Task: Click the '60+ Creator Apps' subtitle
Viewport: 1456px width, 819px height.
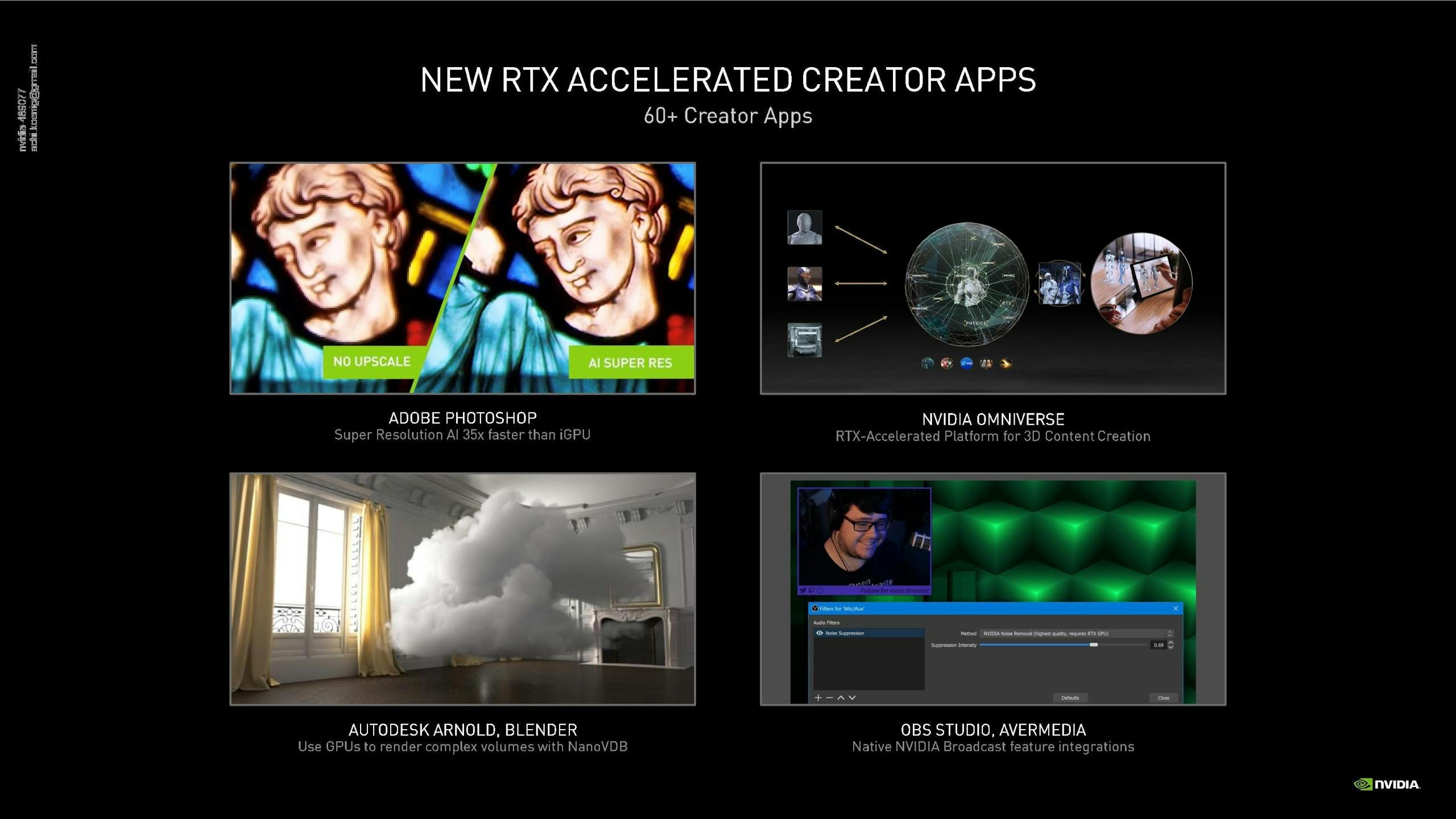Action: coord(728,115)
